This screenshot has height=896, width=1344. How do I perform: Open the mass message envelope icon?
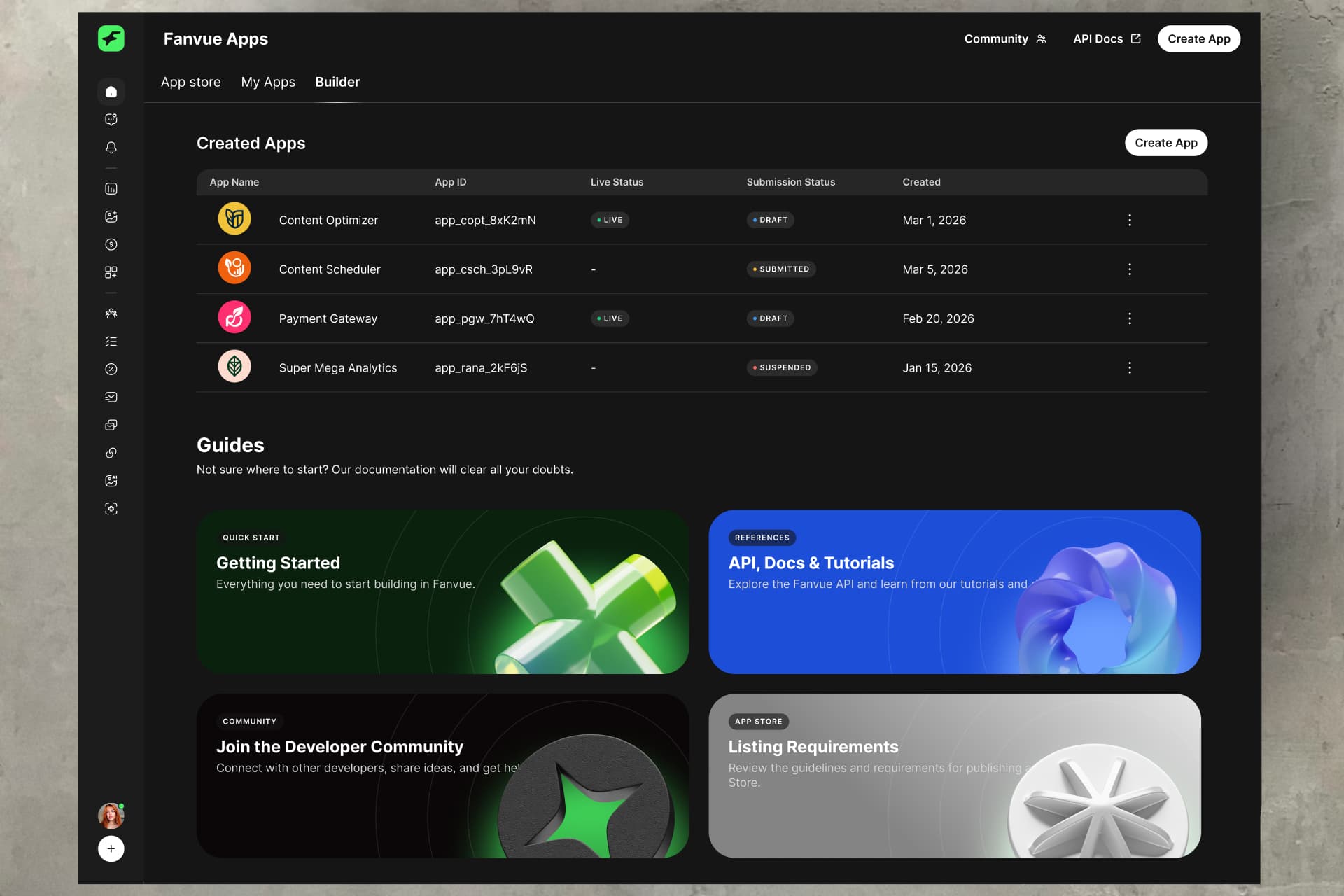pos(111,397)
